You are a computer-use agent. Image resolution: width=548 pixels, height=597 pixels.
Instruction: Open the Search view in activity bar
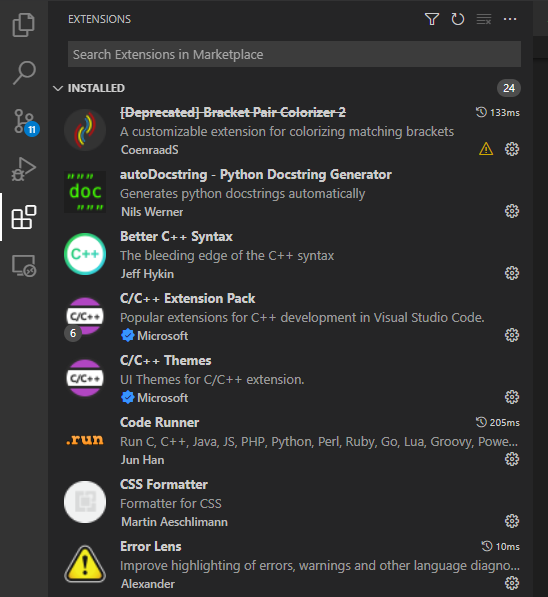click(24, 72)
